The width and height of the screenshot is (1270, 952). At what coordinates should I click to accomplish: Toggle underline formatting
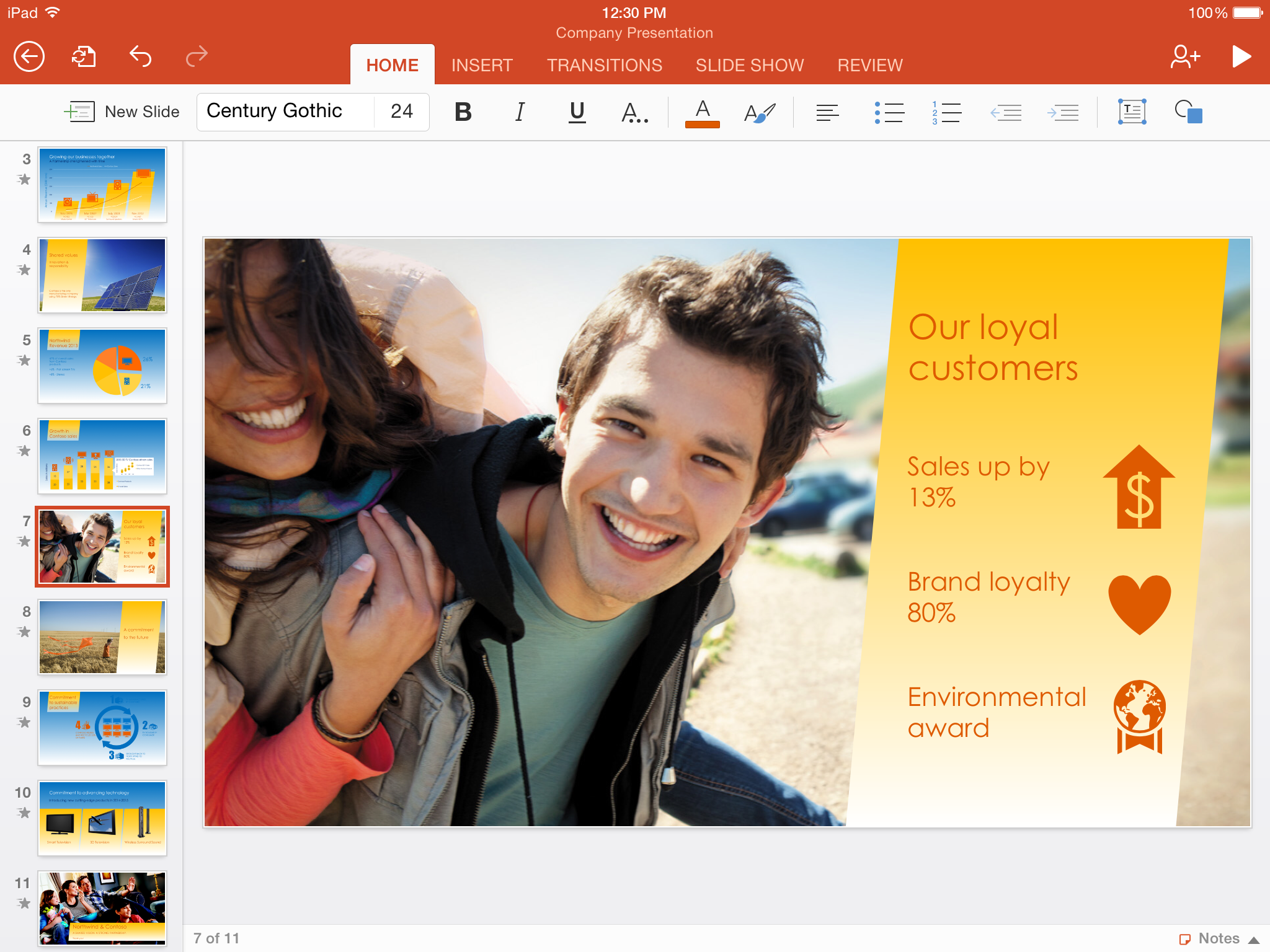click(x=576, y=112)
